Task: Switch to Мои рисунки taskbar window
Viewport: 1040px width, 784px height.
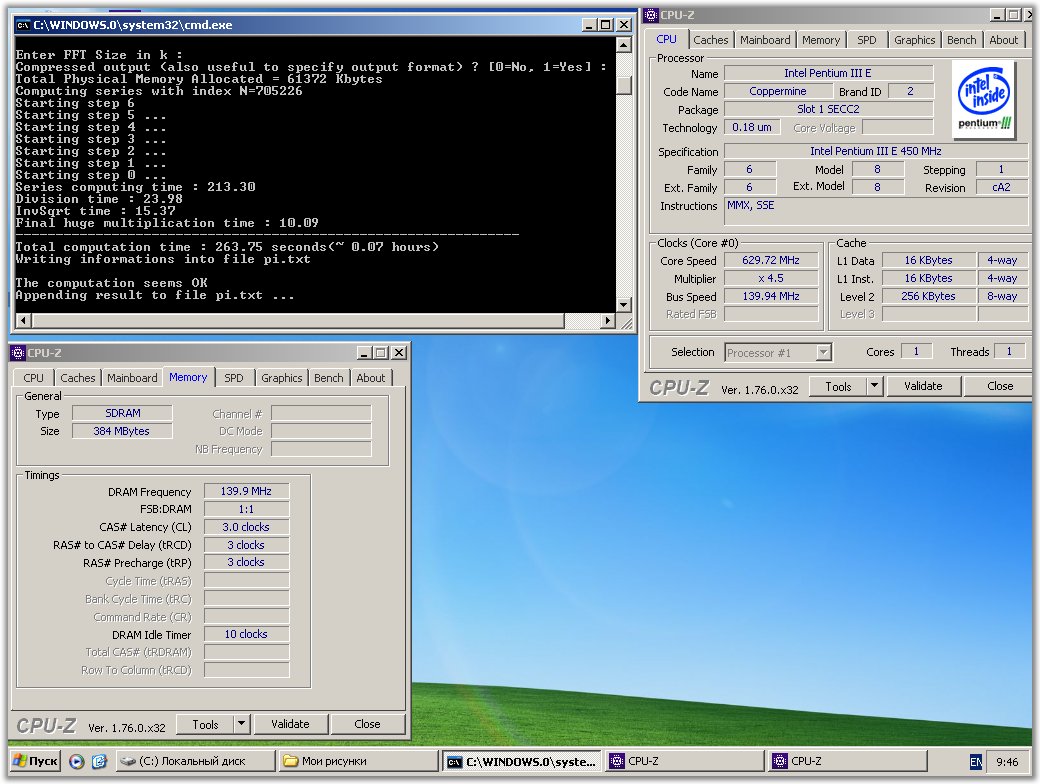Action: tap(358, 761)
